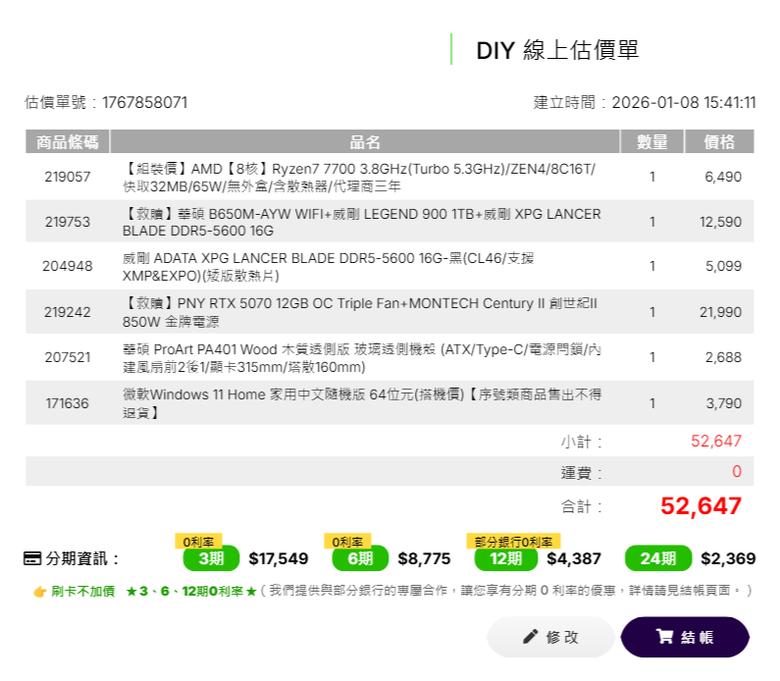Select the 3期 installment badge
Image resolution: width=780 pixels, height=681 pixels.
[211, 558]
